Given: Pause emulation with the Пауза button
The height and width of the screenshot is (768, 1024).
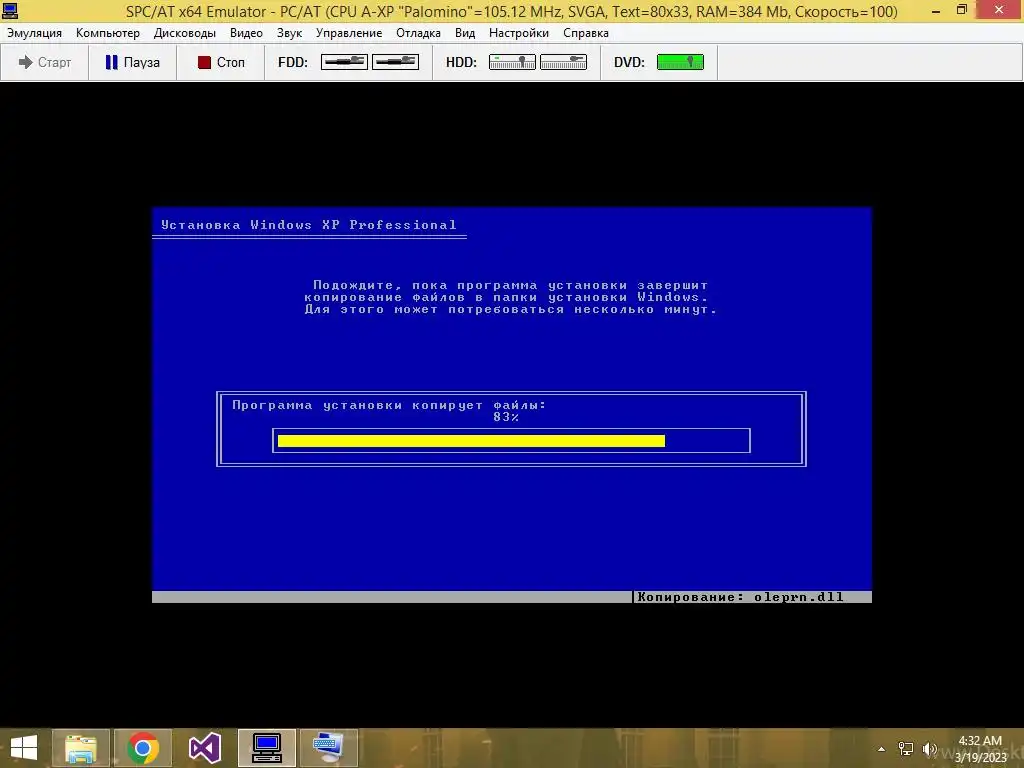Looking at the screenshot, I should (133, 62).
